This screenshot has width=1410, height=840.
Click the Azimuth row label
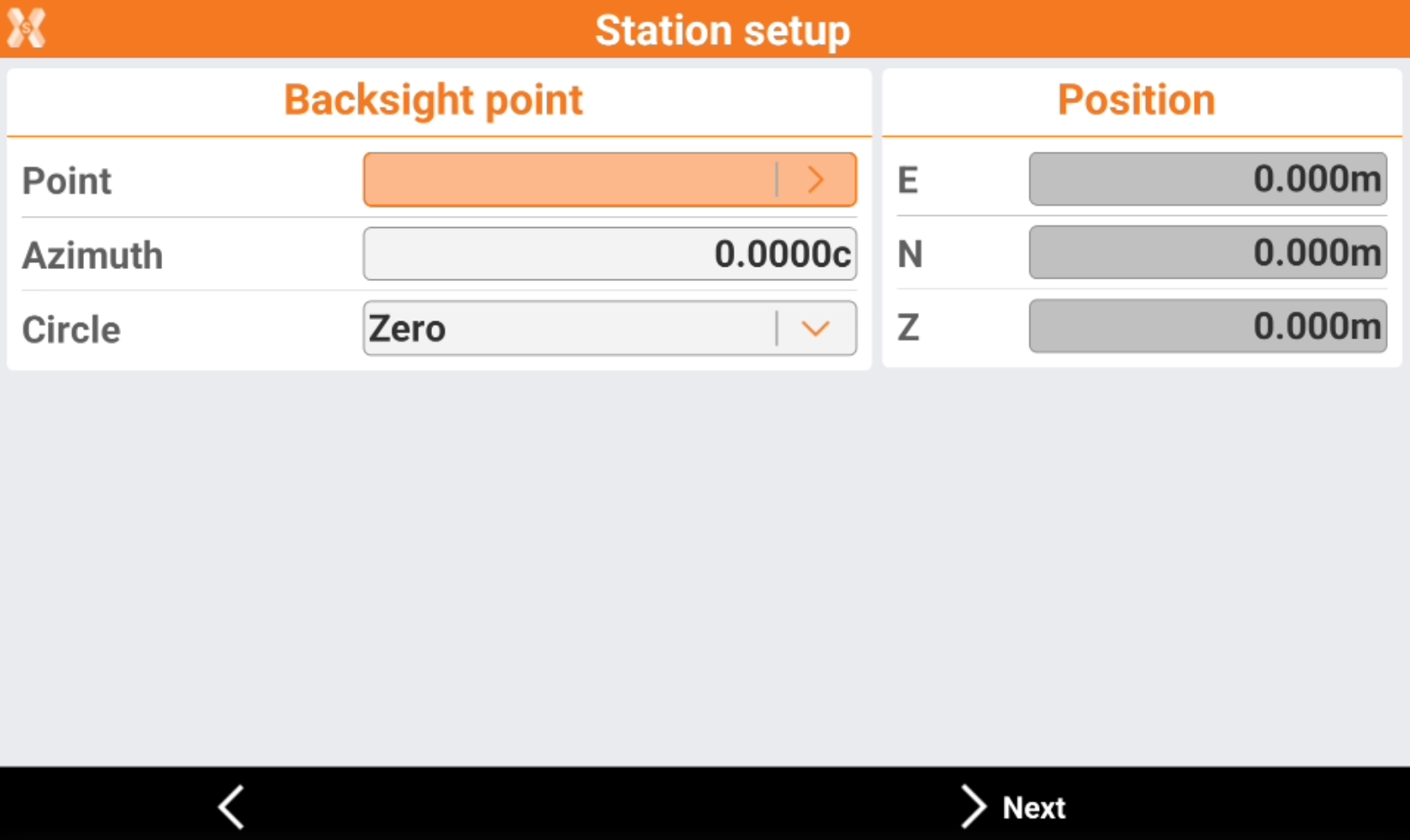pos(93,255)
